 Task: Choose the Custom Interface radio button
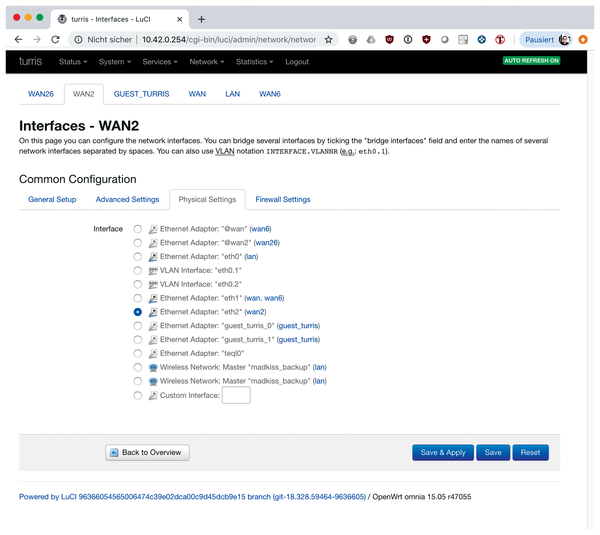[137, 395]
